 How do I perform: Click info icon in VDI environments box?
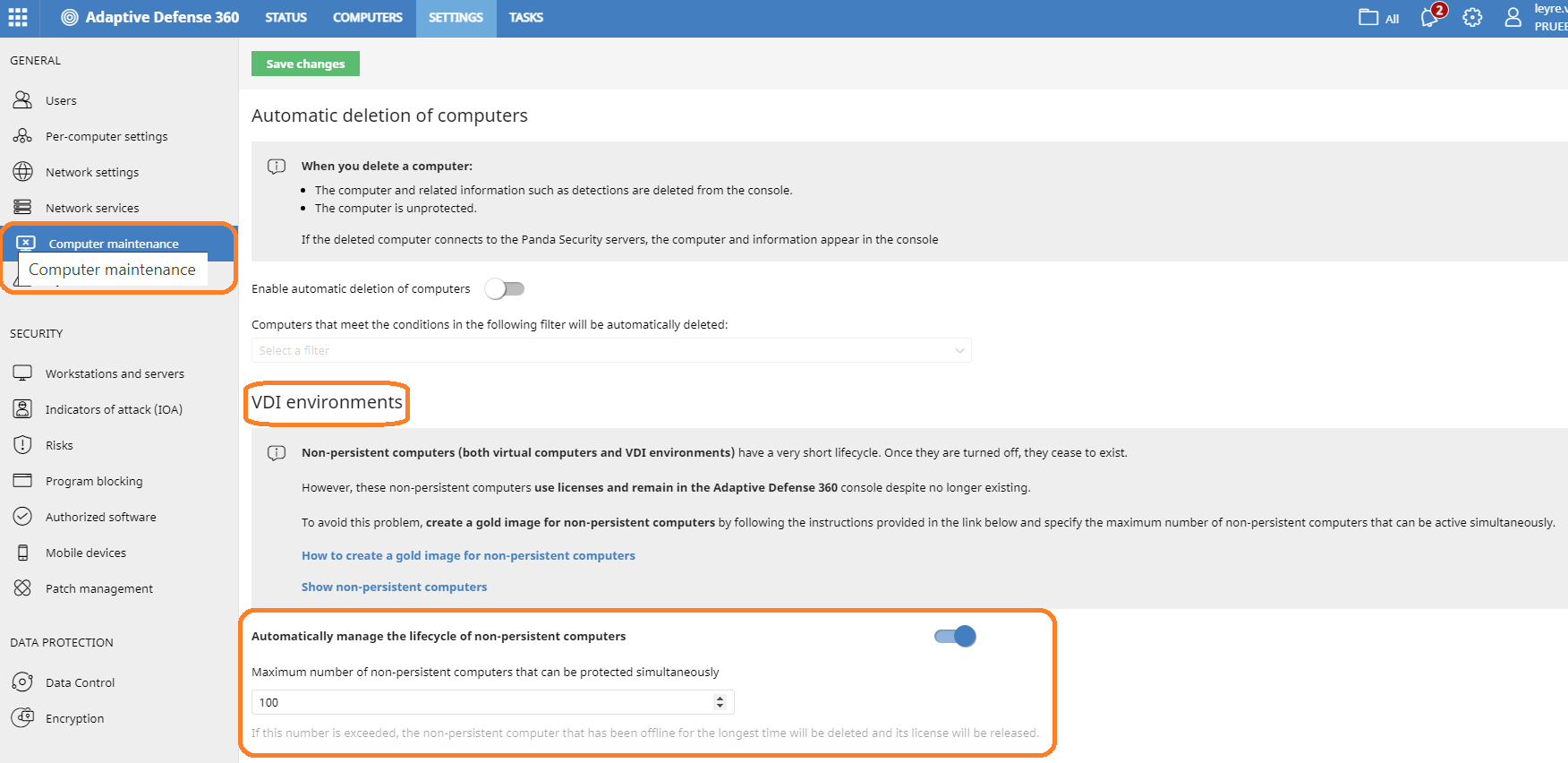coord(277,453)
